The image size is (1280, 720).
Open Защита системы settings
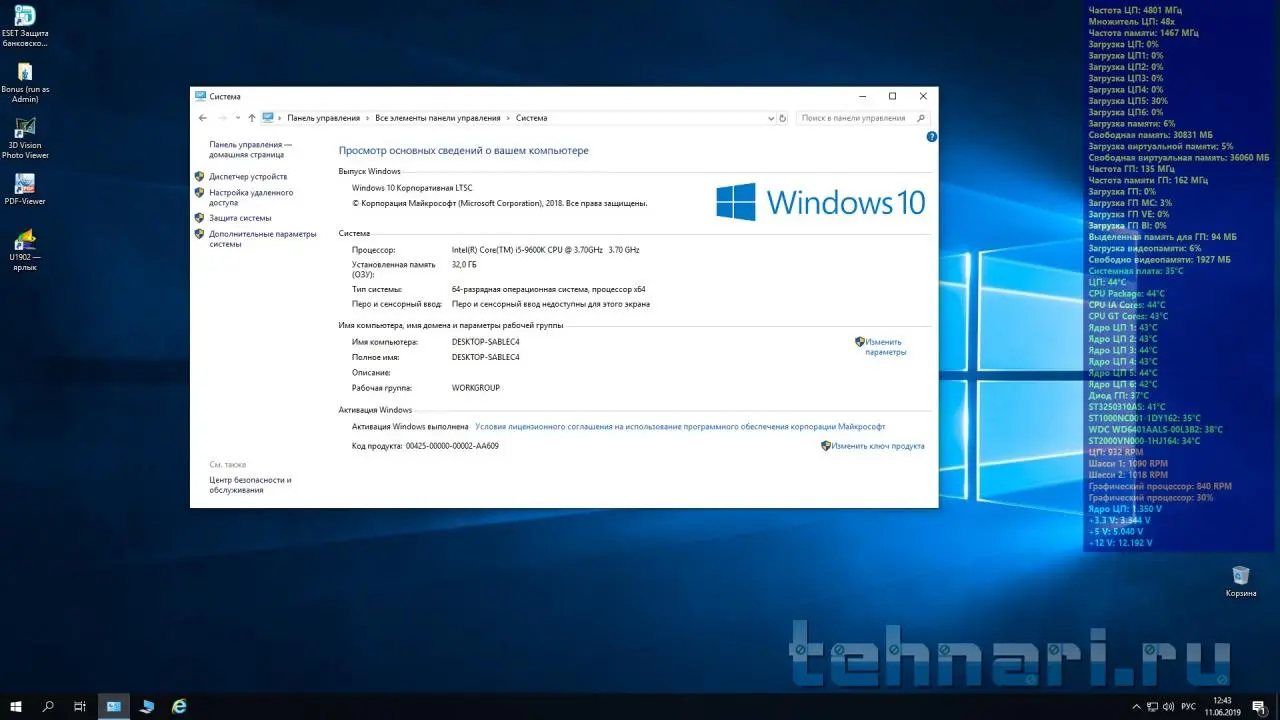pos(240,218)
